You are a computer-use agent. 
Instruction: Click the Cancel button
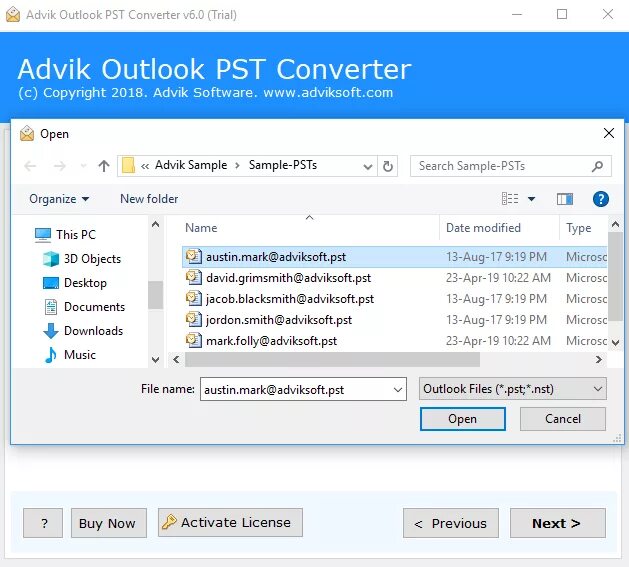[x=562, y=419]
